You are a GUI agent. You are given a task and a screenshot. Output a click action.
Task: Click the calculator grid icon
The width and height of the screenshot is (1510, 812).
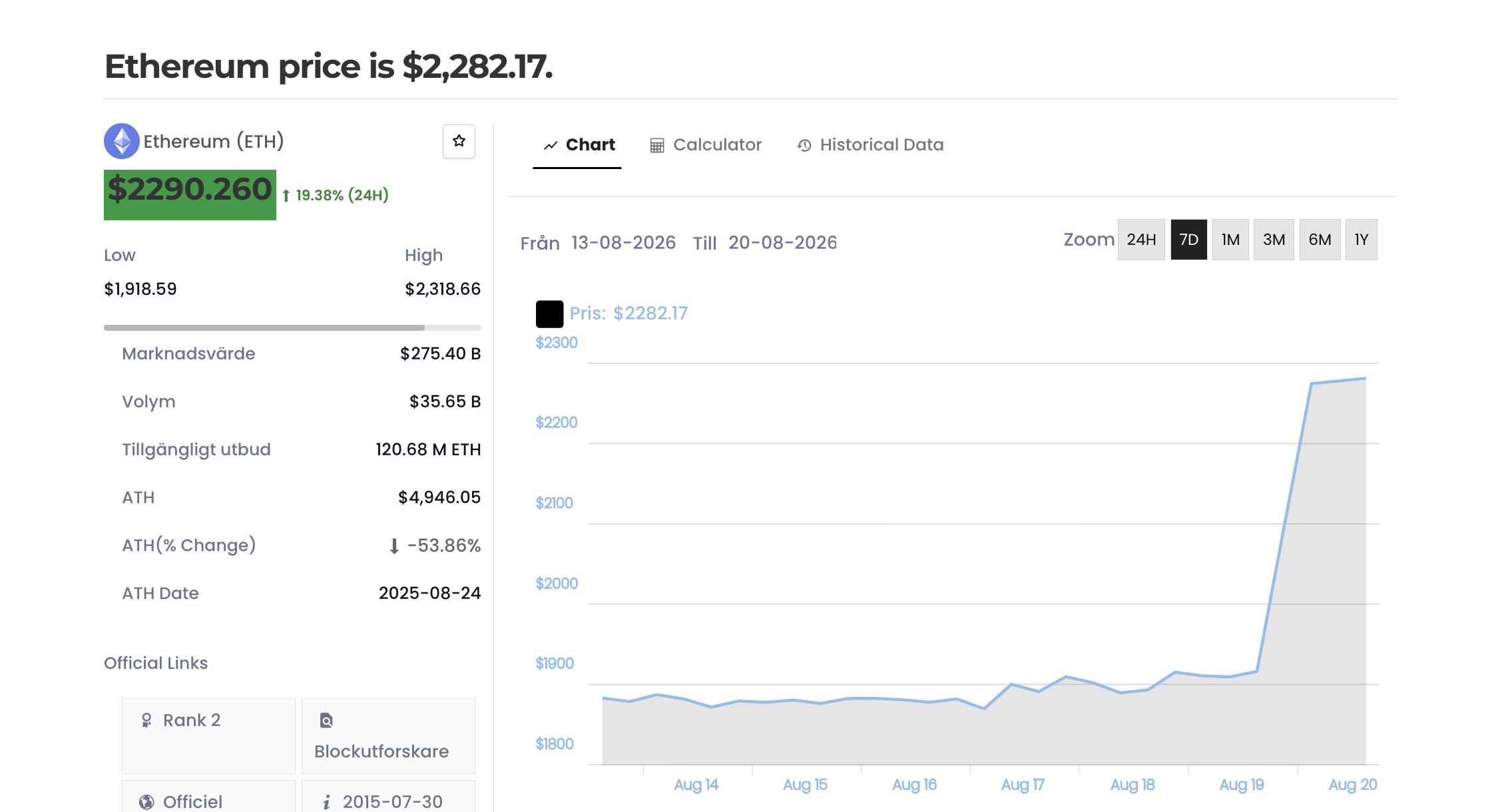tap(657, 145)
